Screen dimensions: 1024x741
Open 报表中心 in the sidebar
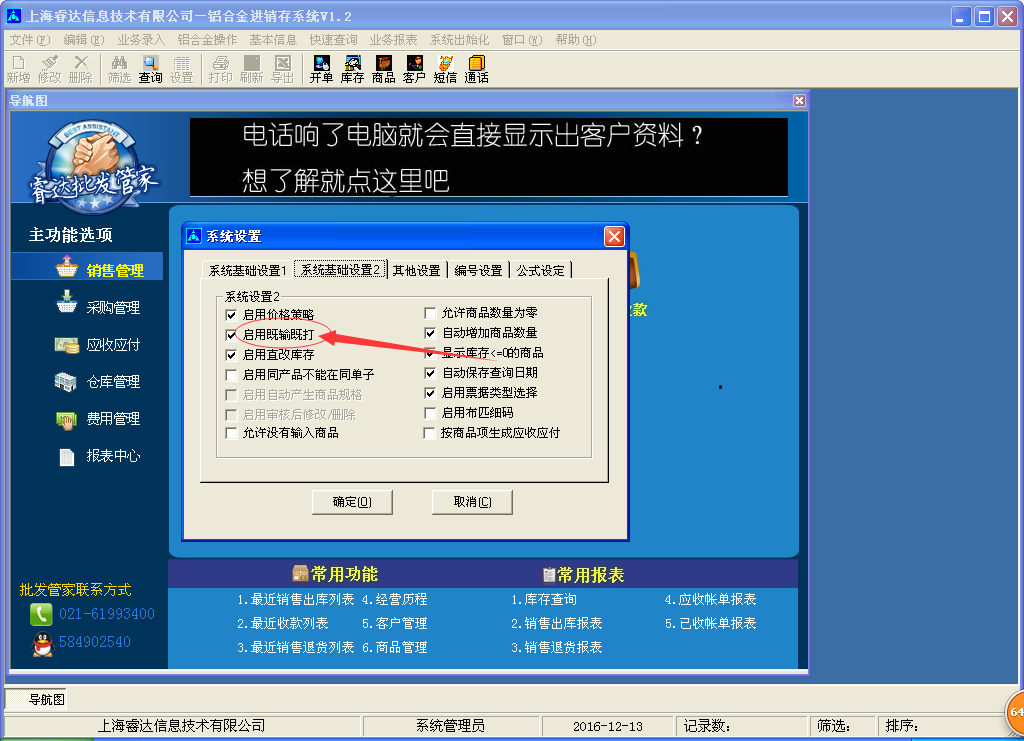(99, 456)
